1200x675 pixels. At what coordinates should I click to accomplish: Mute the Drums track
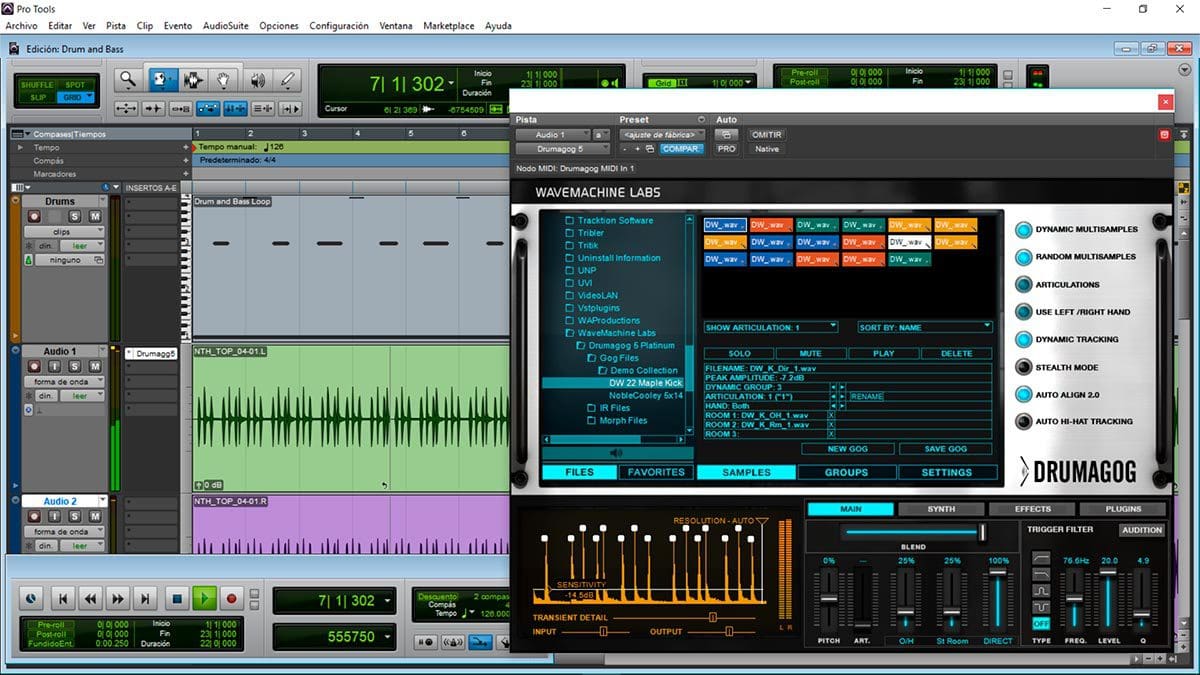pyautogui.click(x=95, y=216)
